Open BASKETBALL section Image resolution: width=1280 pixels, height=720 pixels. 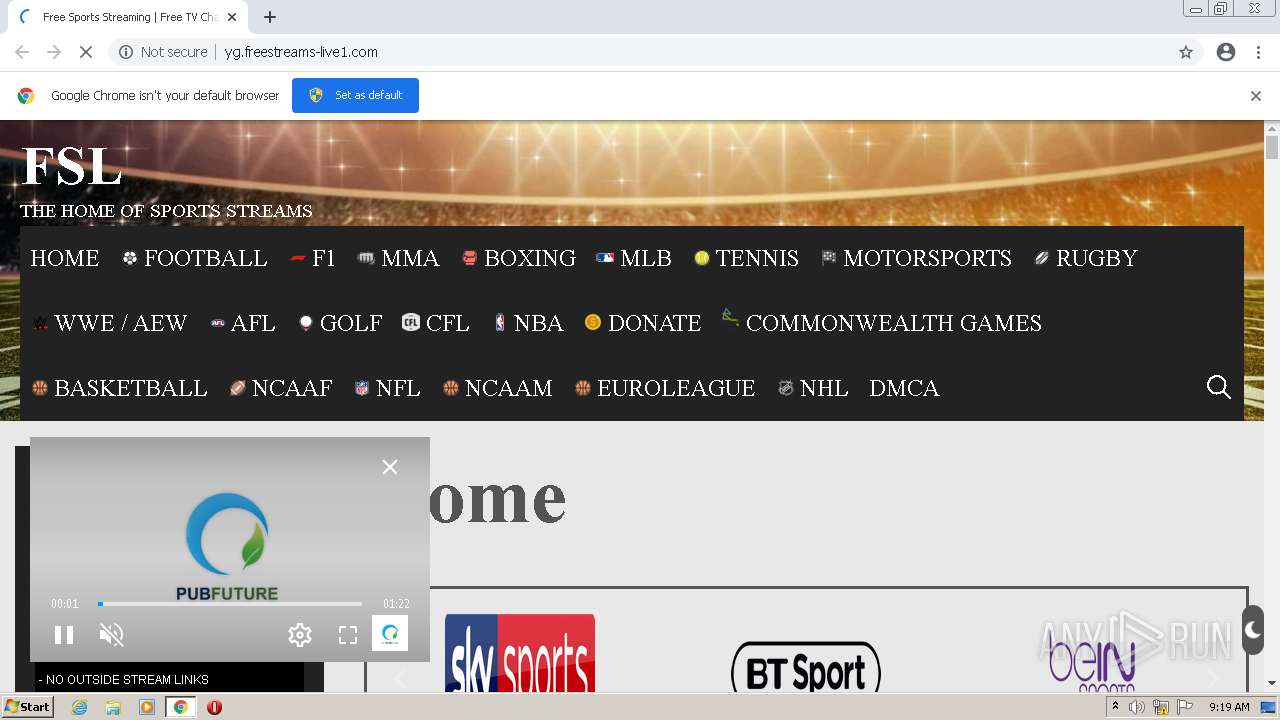coord(119,388)
